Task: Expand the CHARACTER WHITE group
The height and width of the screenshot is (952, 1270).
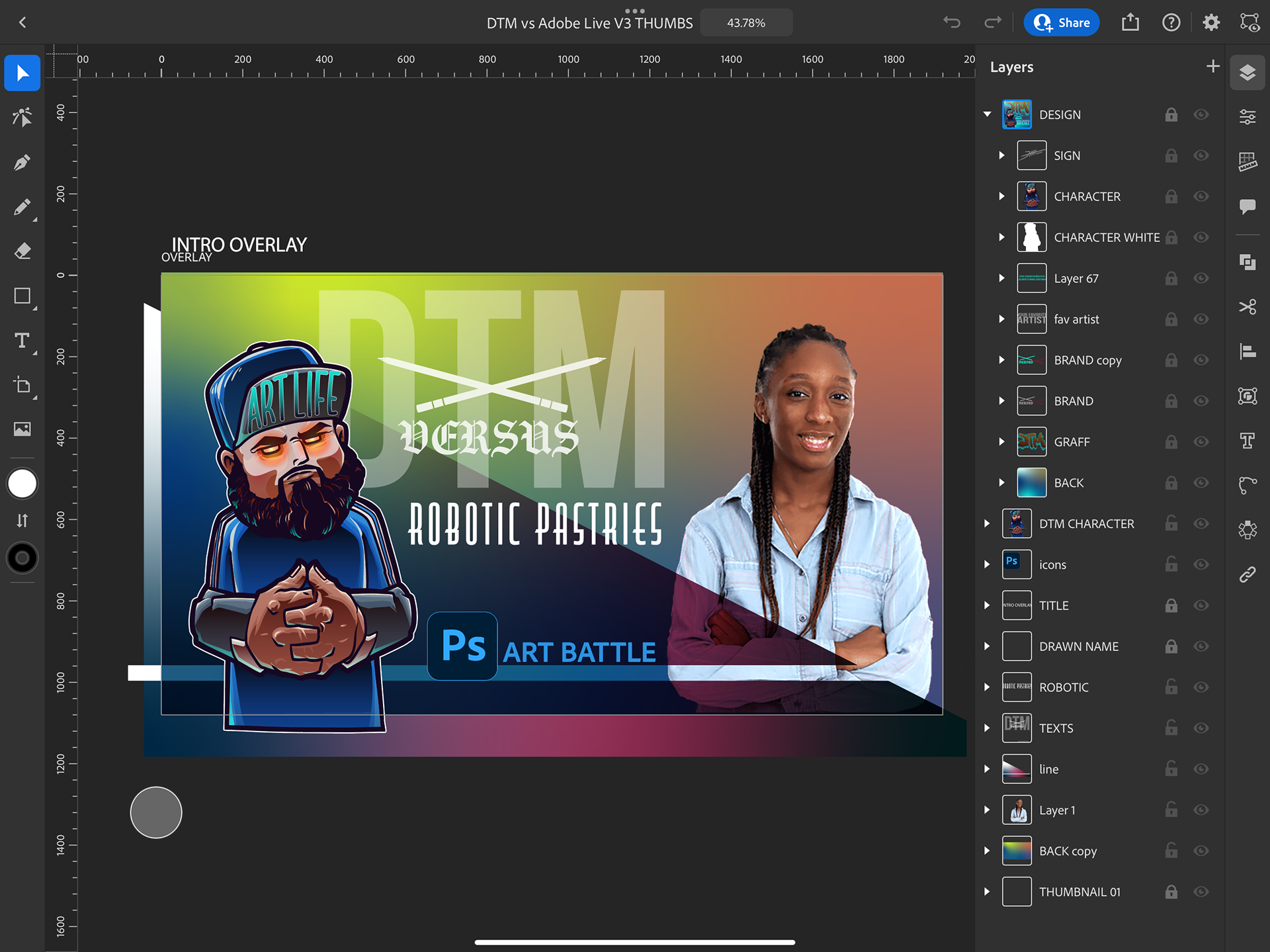Action: (1001, 238)
